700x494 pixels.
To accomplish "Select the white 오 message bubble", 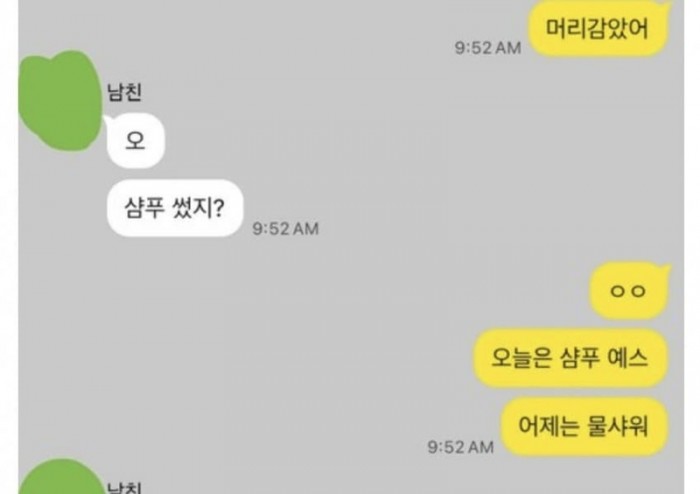I will click(x=136, y=141).
